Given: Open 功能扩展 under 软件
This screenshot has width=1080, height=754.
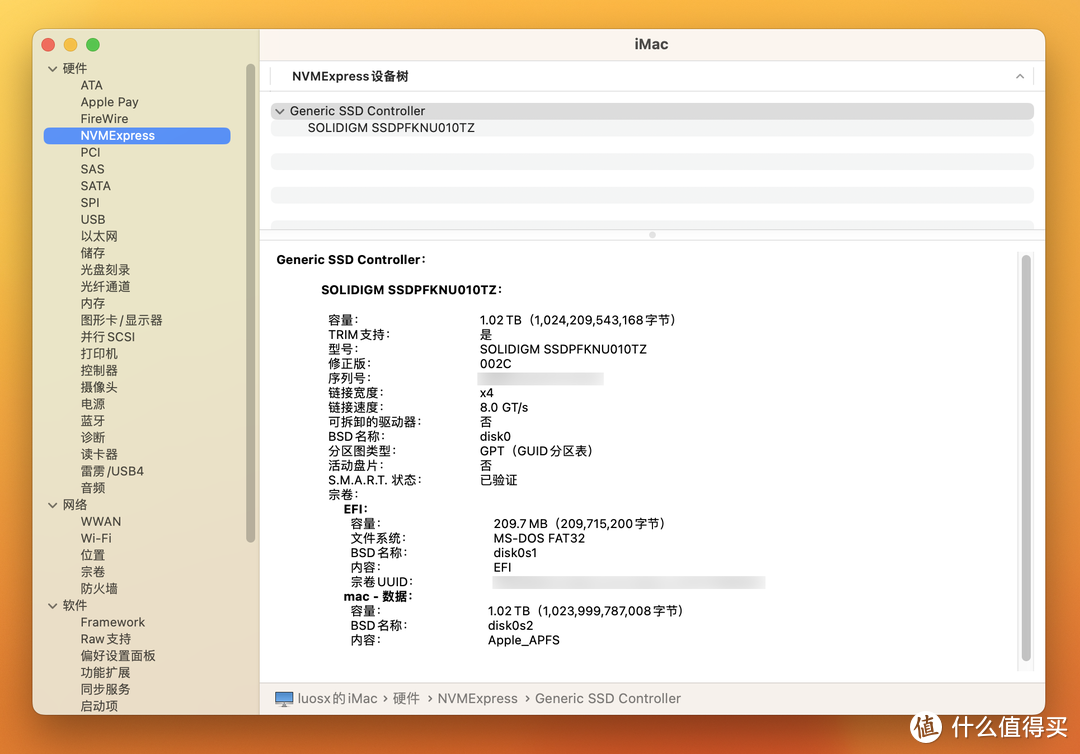Looking at the screenshot, I should coord(105,673).
